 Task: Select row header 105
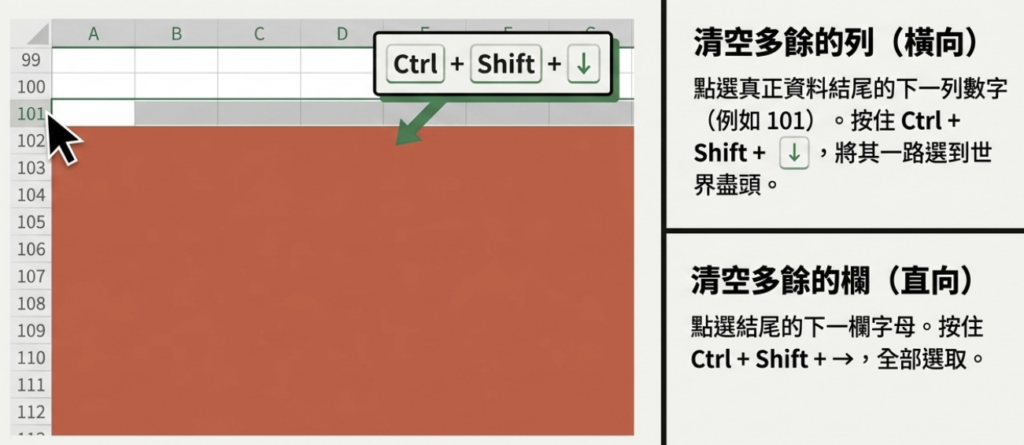(x=32, y=221)
